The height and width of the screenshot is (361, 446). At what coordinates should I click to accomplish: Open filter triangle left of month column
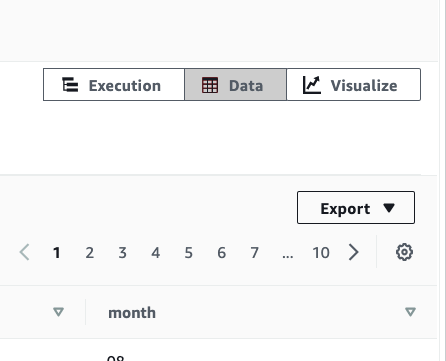[x=58, y=312]
